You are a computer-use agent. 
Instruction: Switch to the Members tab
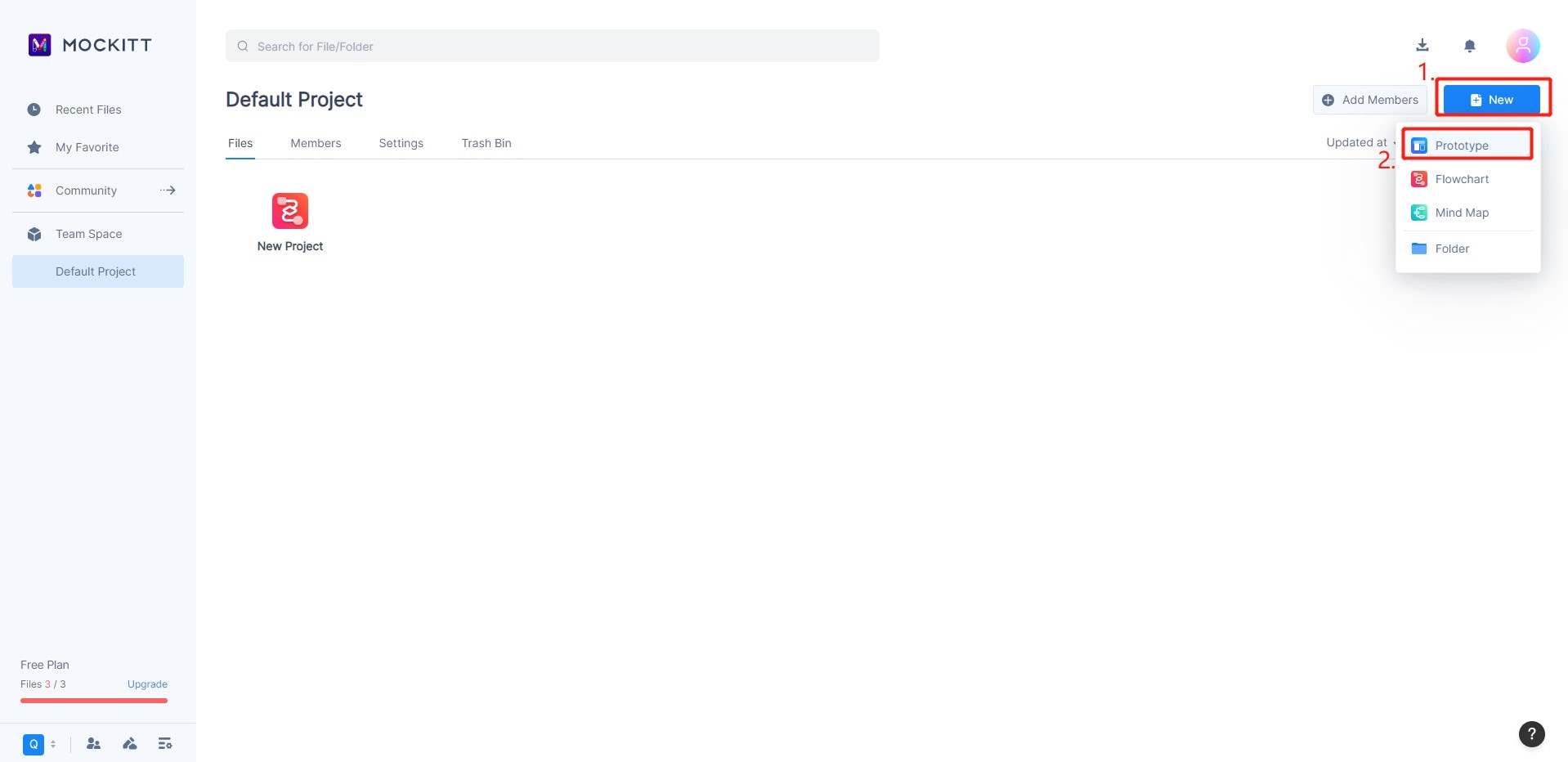pos(316,143)
